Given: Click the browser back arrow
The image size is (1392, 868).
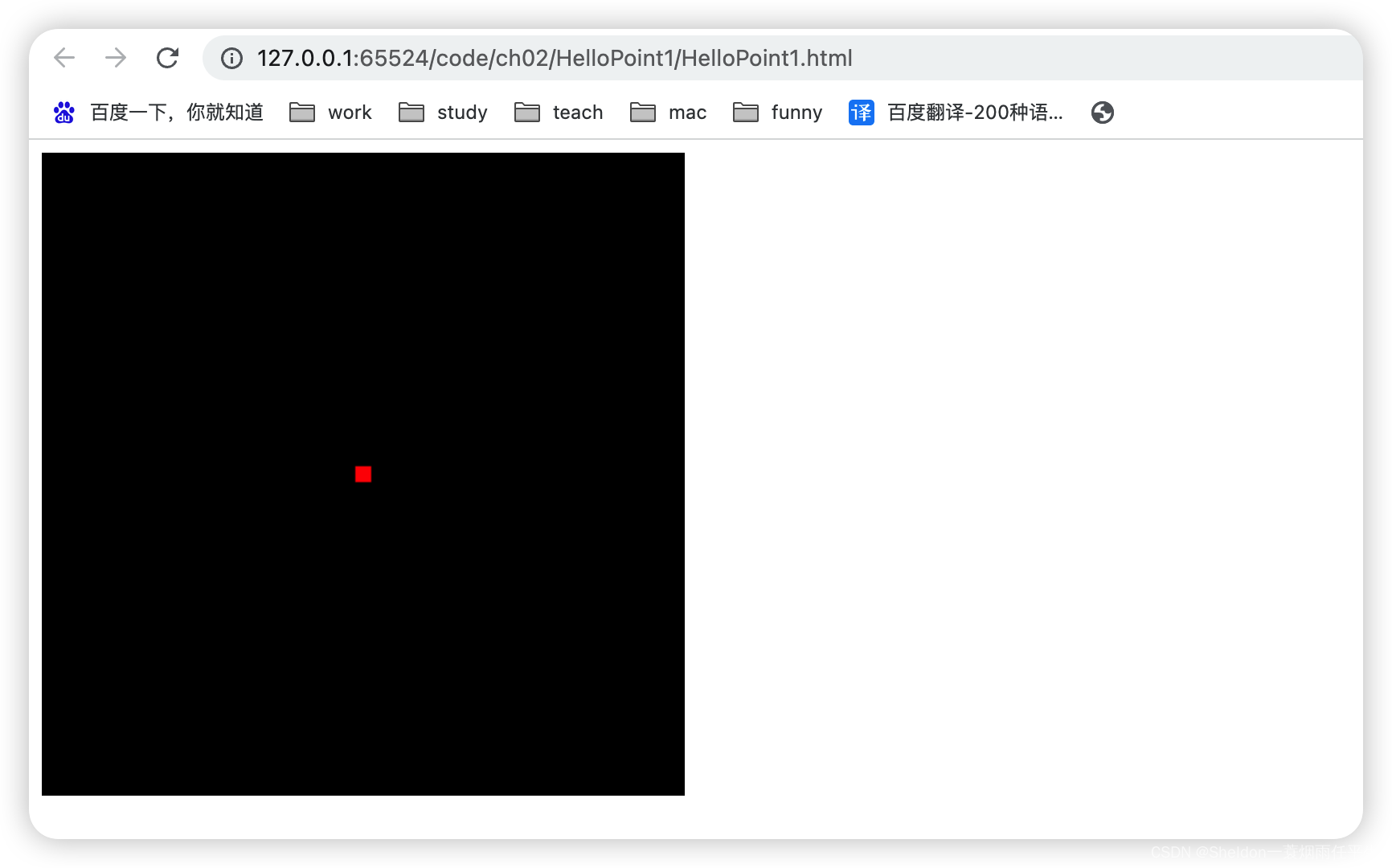Looking at the screenshot, I should [x=64, y=58].
